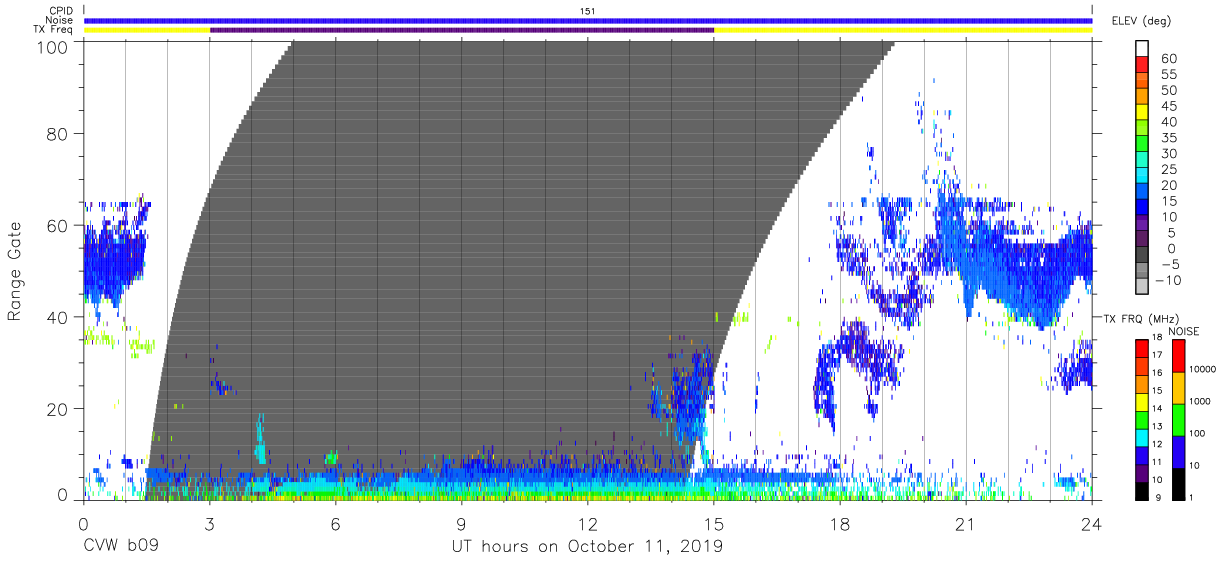Click the 10000 label on the NOISE scale

coord(1201,369)
